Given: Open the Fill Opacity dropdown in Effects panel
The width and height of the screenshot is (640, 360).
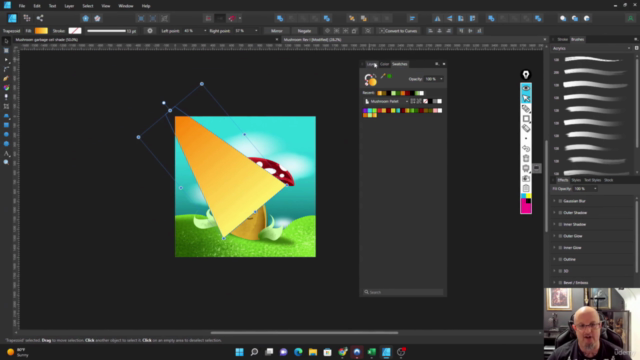Looking at the screenshot, I should pyautogui.click(x=595, y=189).
